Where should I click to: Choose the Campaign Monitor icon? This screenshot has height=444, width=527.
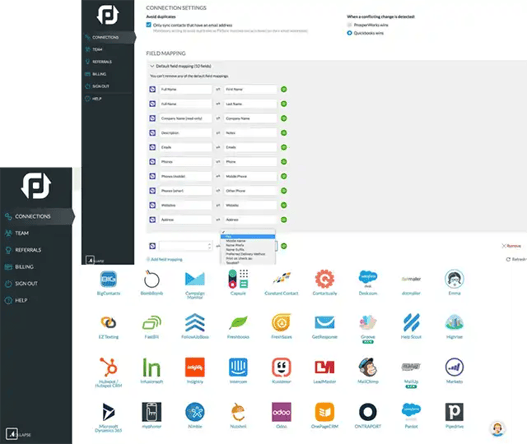pyautogui.click(x=195, y=279)
